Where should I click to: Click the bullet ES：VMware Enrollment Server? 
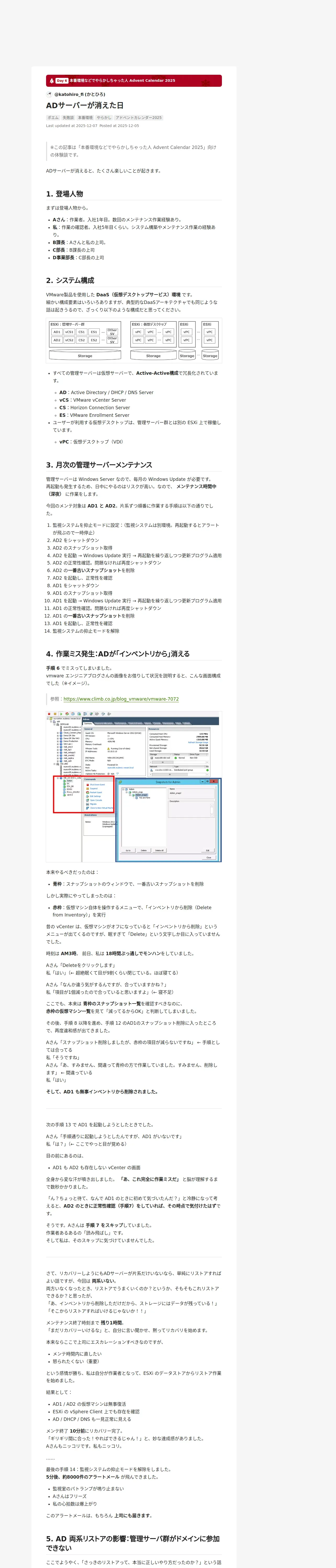pos(94,415)
